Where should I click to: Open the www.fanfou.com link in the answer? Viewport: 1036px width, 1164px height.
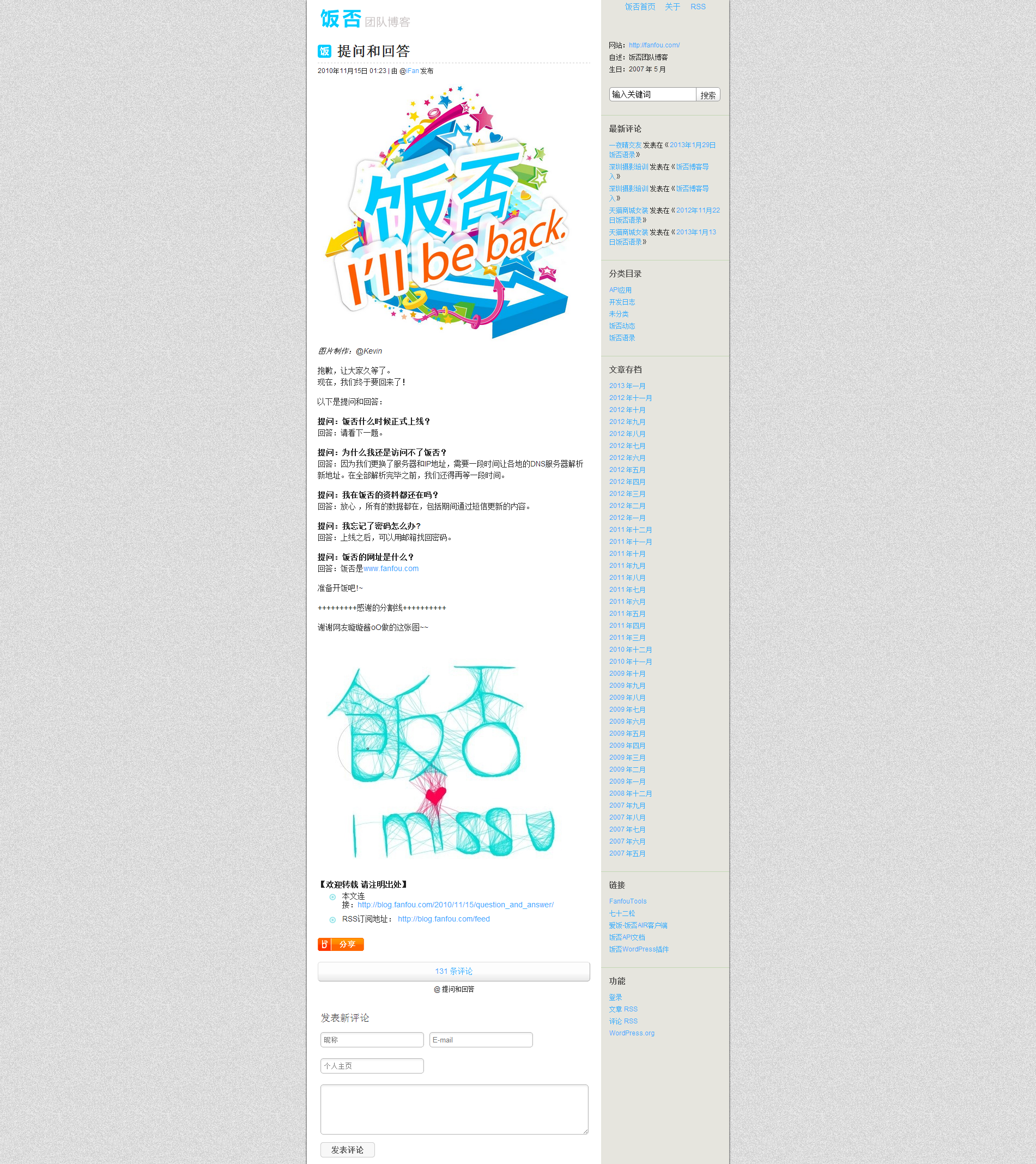tap(391, 568)
